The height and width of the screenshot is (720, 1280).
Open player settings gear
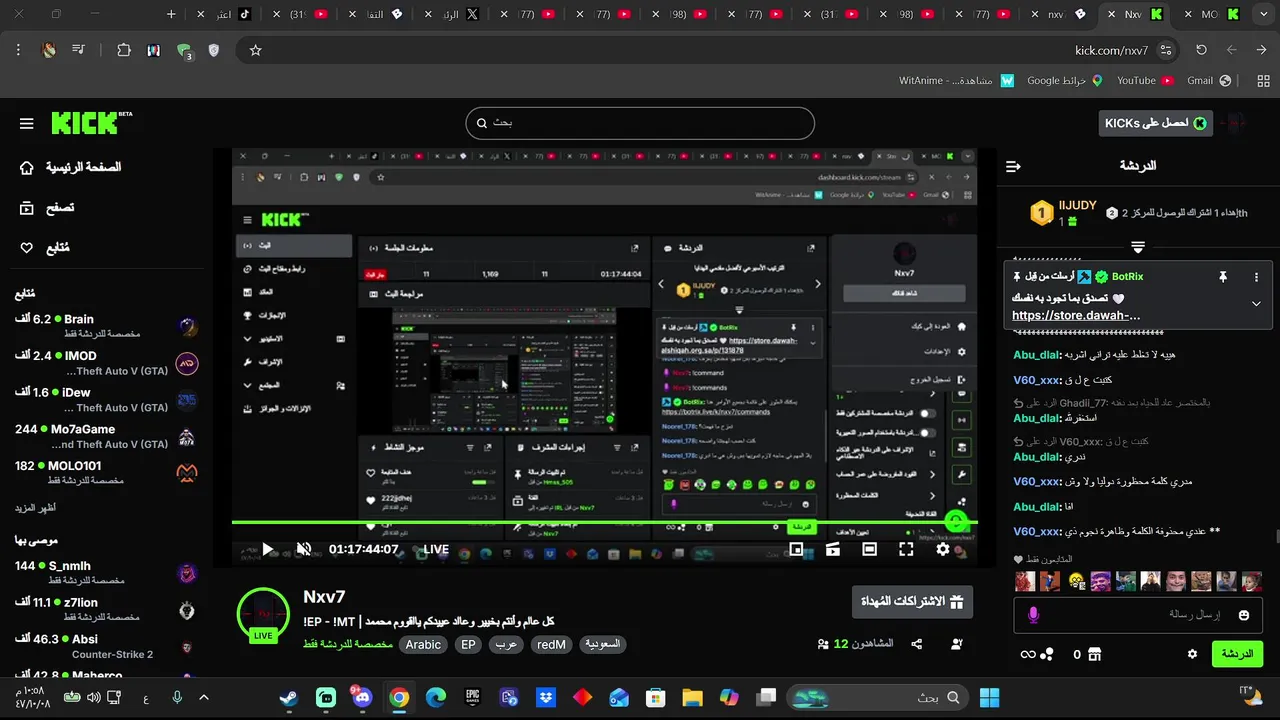(943, 549)
